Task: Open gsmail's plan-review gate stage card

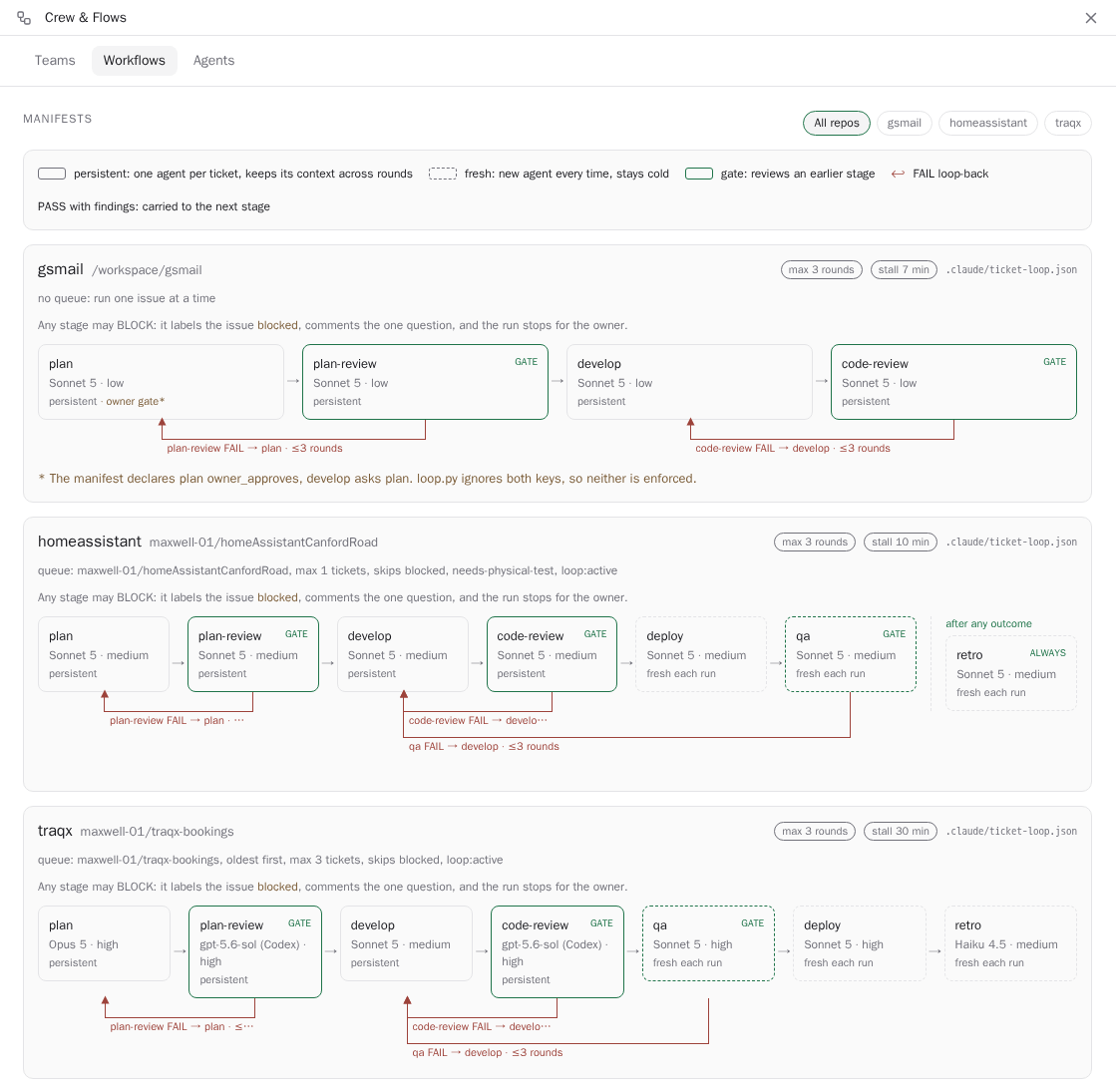Action: (x=425, y=382)
